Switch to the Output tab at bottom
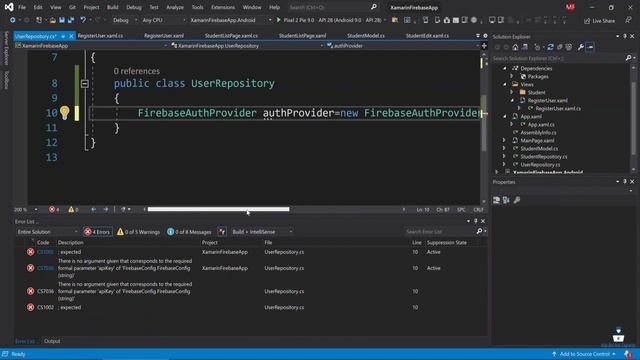This screenshot has height=360, width=640. (x=52, y=341)
